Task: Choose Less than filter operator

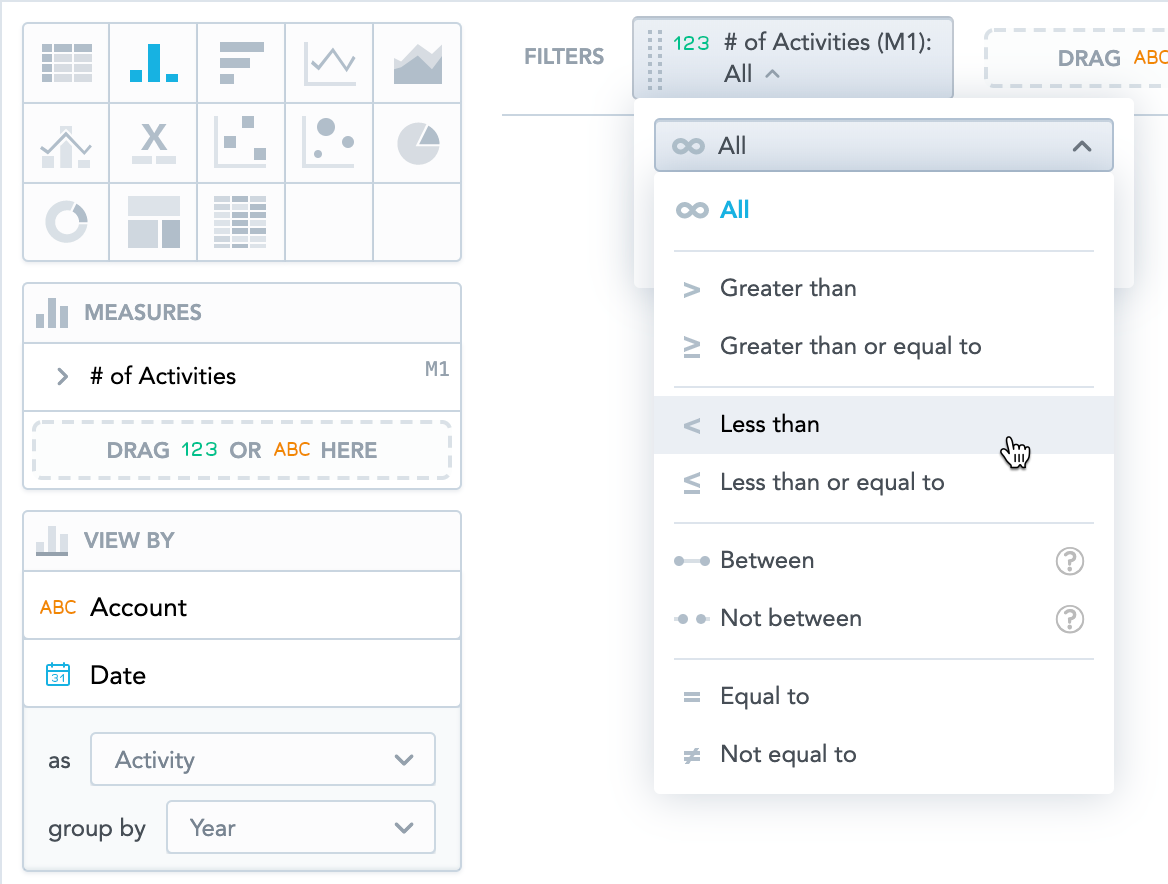Action: pos(883,424)
